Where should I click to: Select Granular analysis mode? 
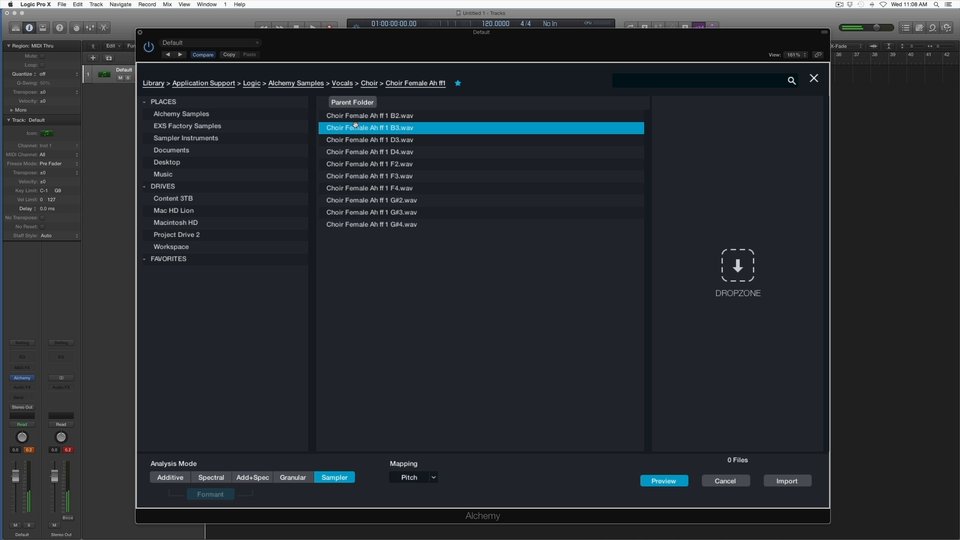pyautogui.click(x=293, y=478)
